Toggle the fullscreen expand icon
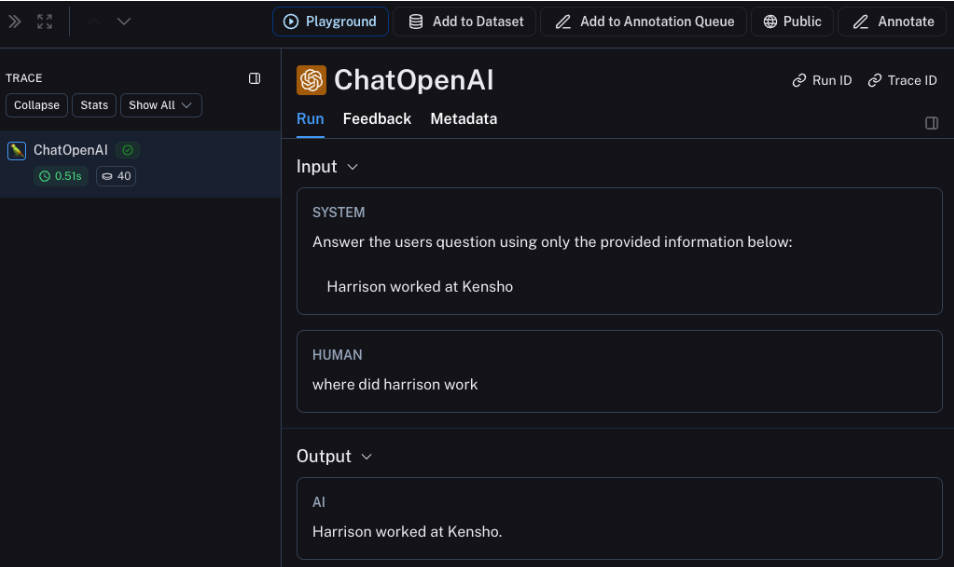The height and width of the screenshot is (567, 954). [x=44, y=22]
